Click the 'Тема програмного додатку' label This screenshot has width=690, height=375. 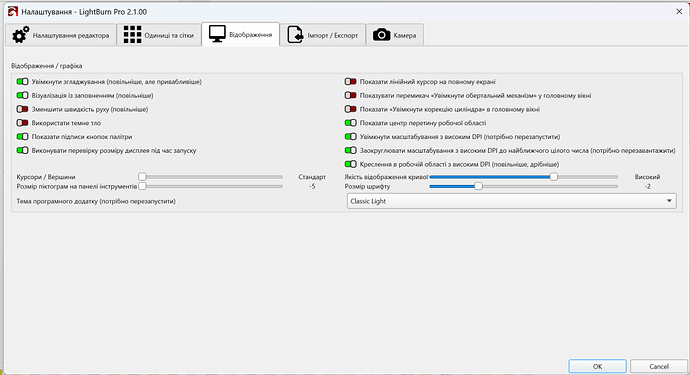pyautogui.click(x=96, y=201)
